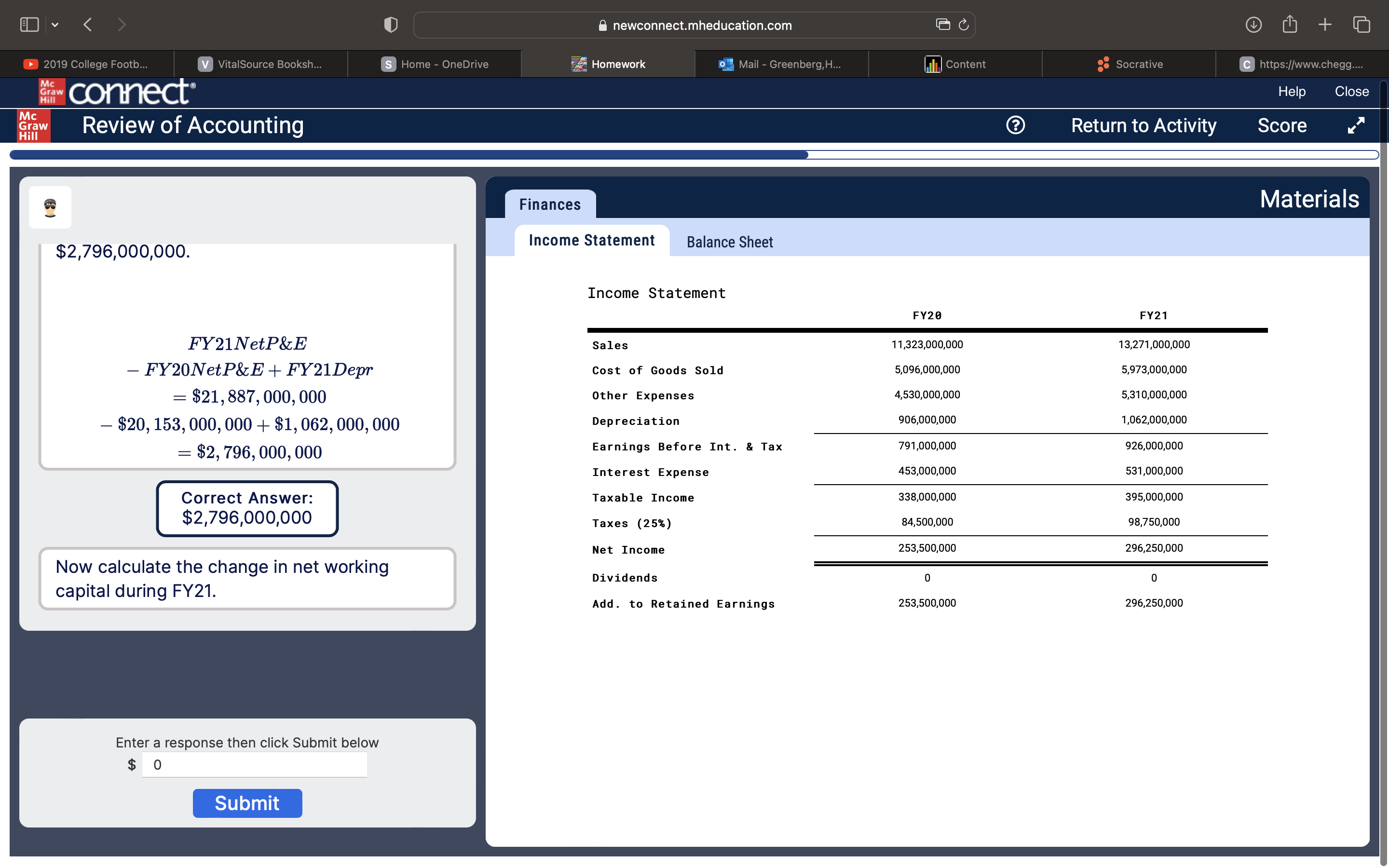Reload the page with the refresh icon
This screenshot has height=868, width=1389.
click(x=963, y=25)
